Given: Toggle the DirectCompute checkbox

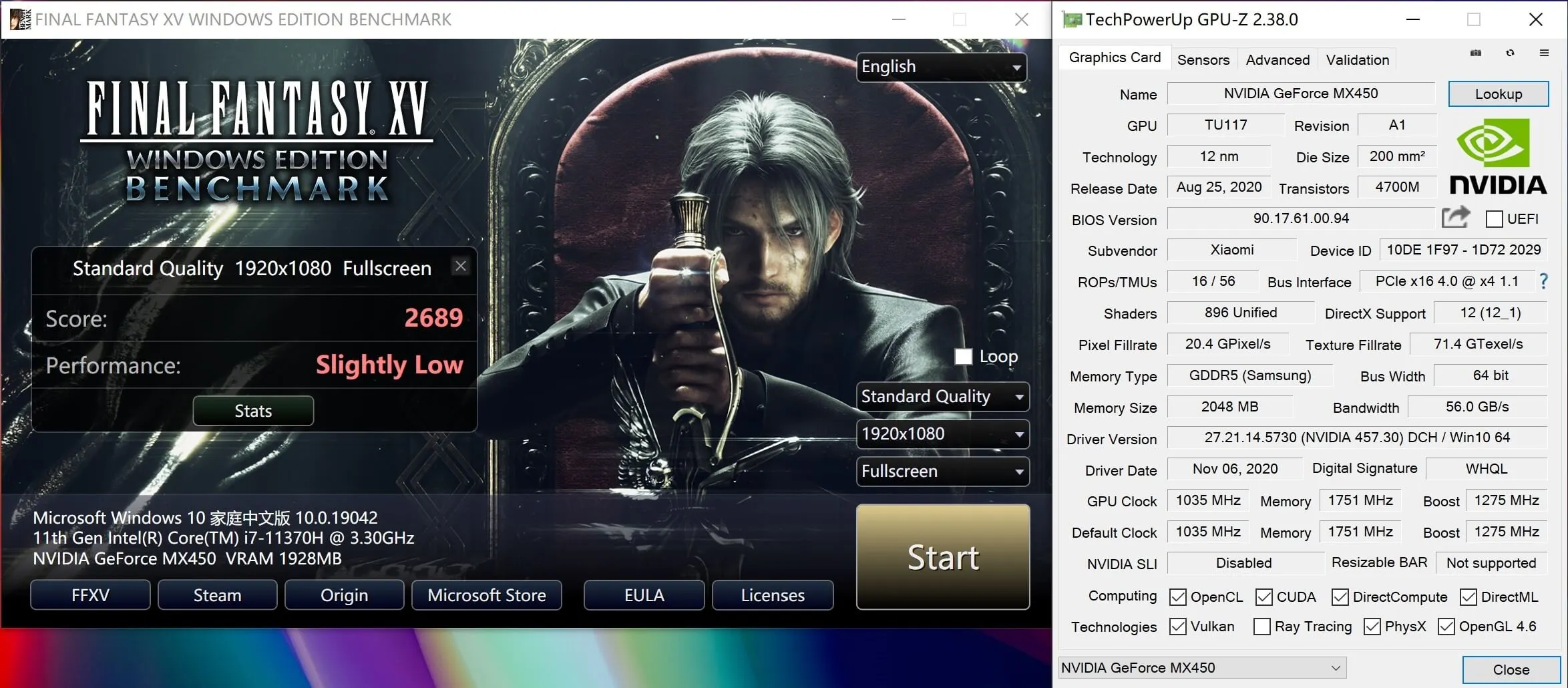Looking at the screenshot, I should click(1340, 597).
